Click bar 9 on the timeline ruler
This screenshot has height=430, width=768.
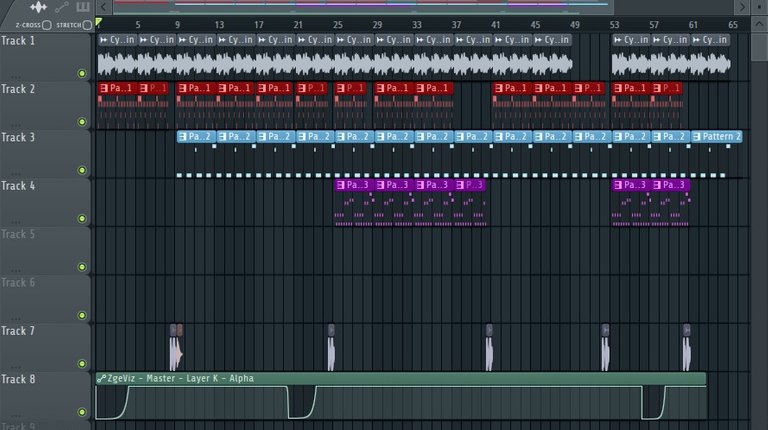[177, 24]
